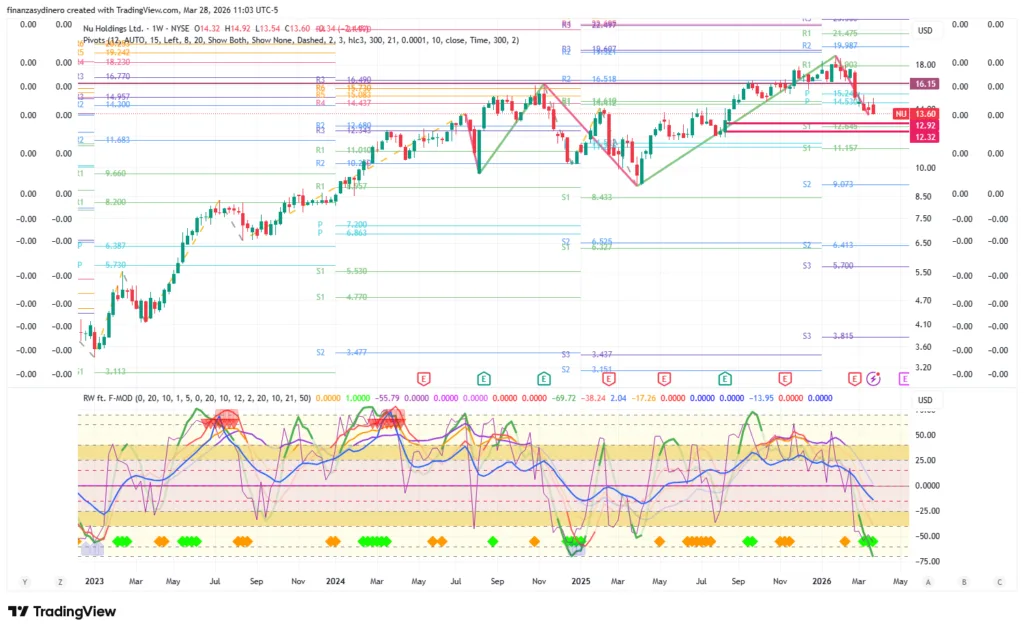1024x632 pixels.
Task: Select the red earnings marker near February 2025
Action: [608, 379]
